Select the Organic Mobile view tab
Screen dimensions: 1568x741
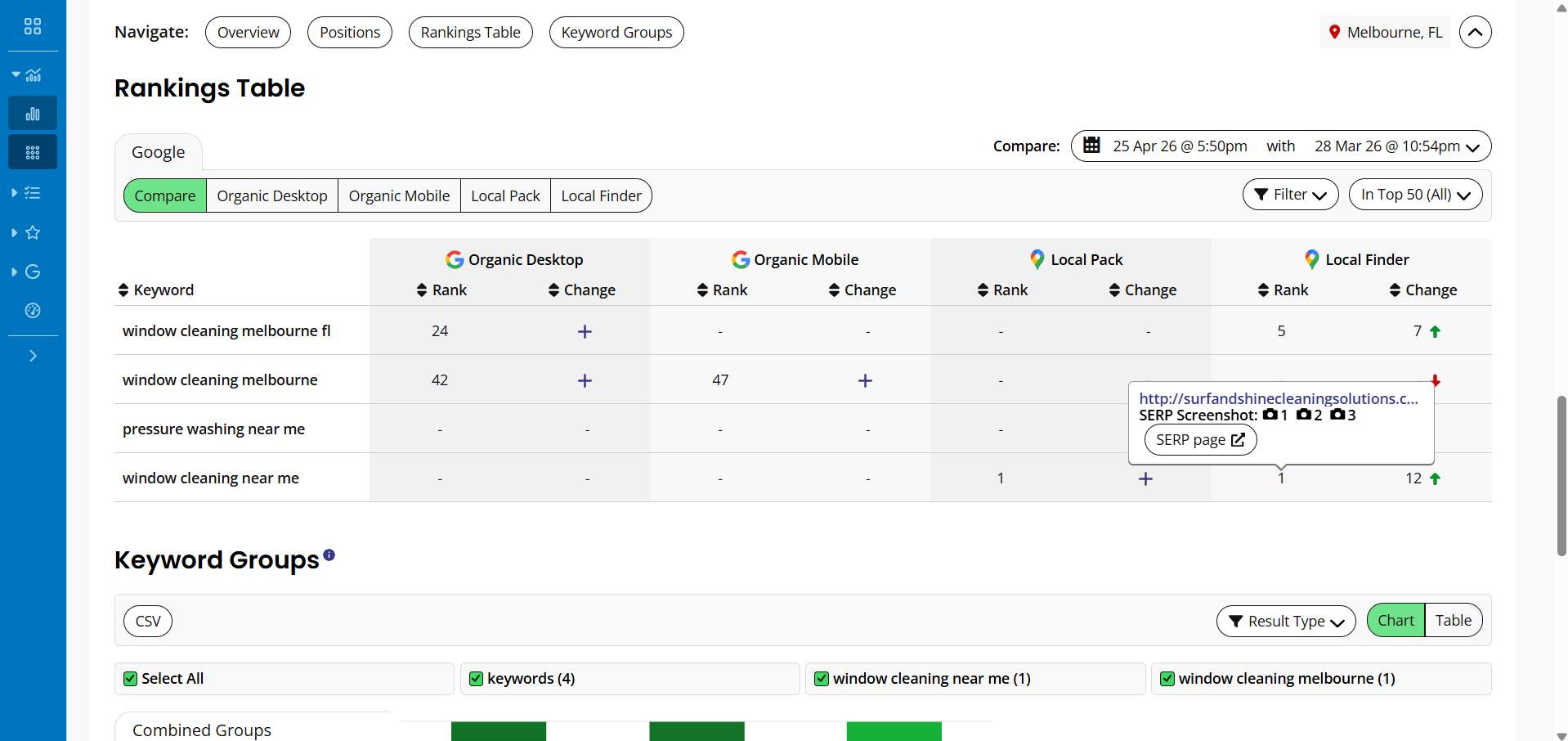coord(399,195)
